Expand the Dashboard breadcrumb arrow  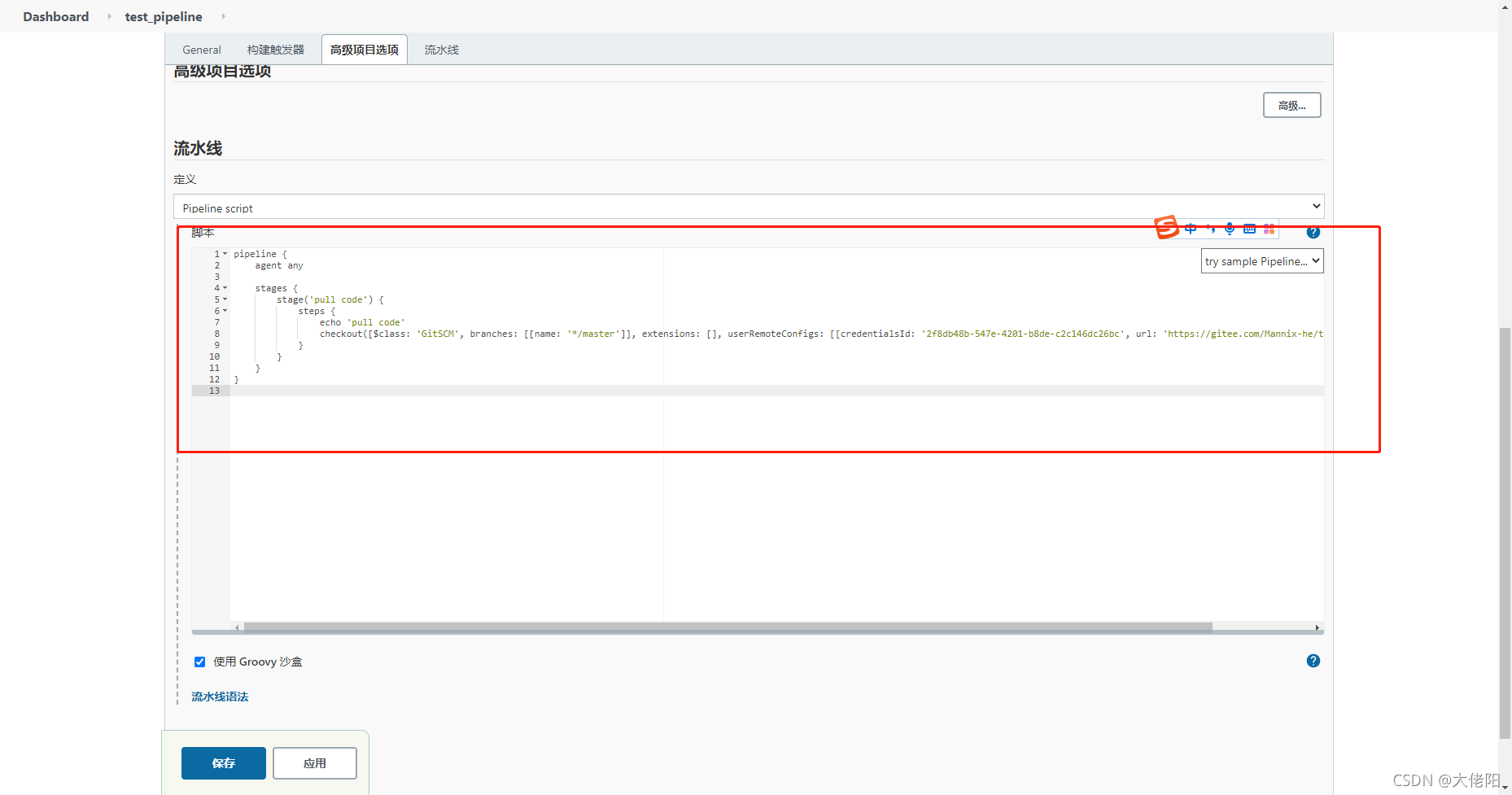tap(109, 16)
